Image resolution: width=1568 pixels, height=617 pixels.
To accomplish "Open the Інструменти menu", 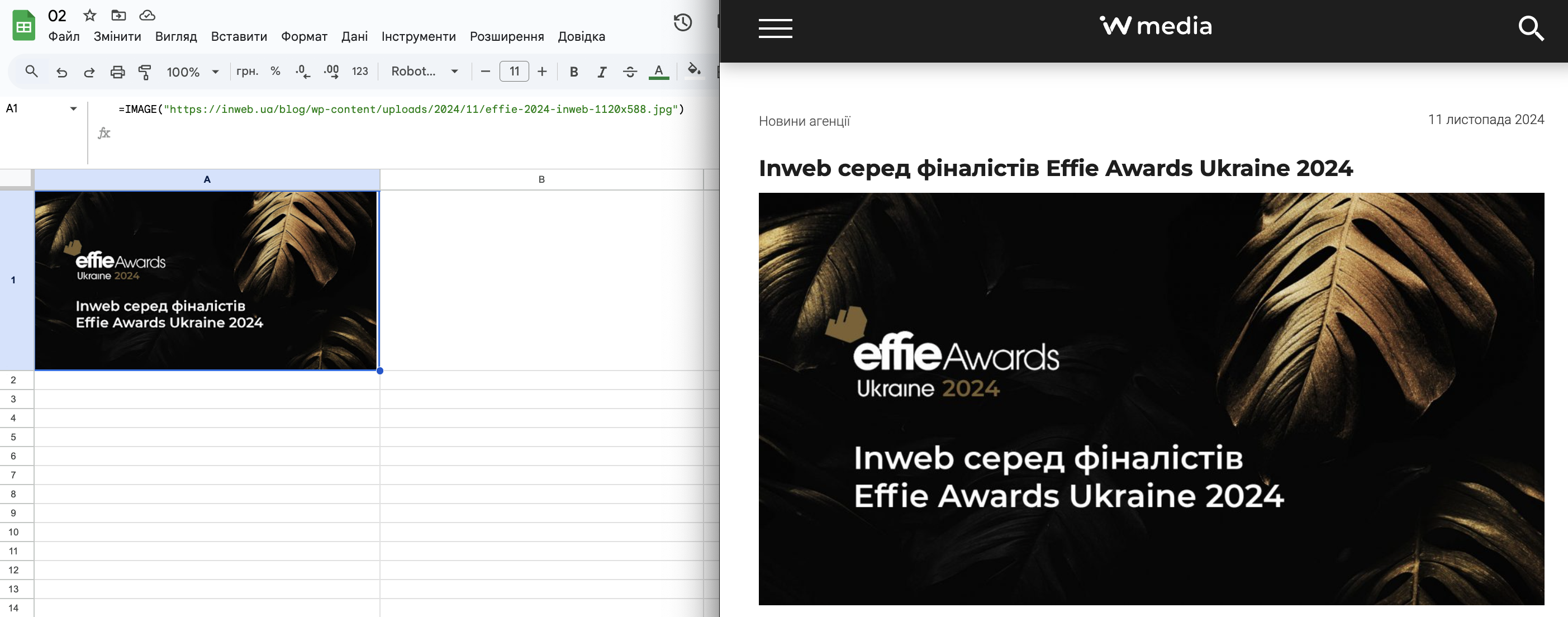I will click(419, 36).
